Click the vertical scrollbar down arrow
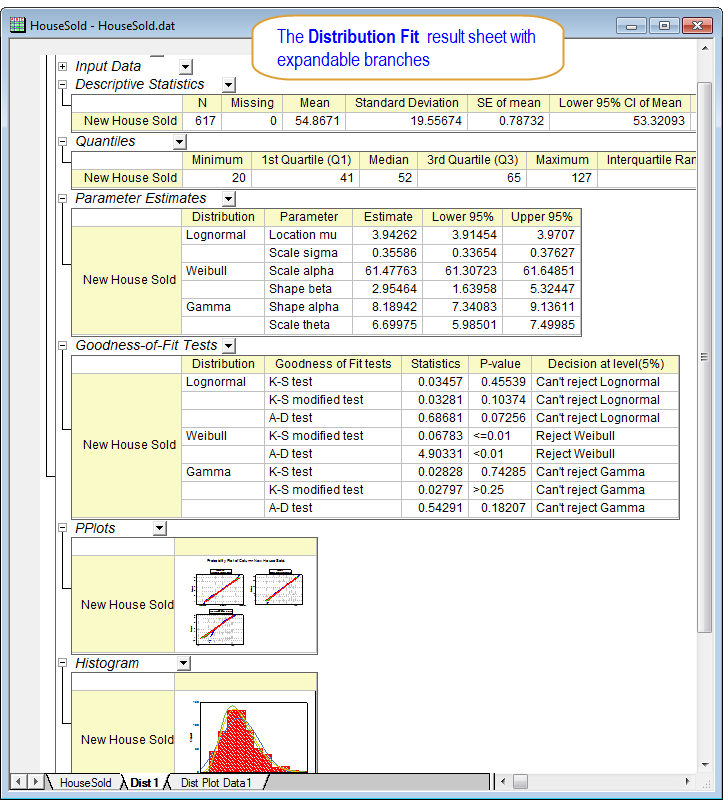 (705, 764)
